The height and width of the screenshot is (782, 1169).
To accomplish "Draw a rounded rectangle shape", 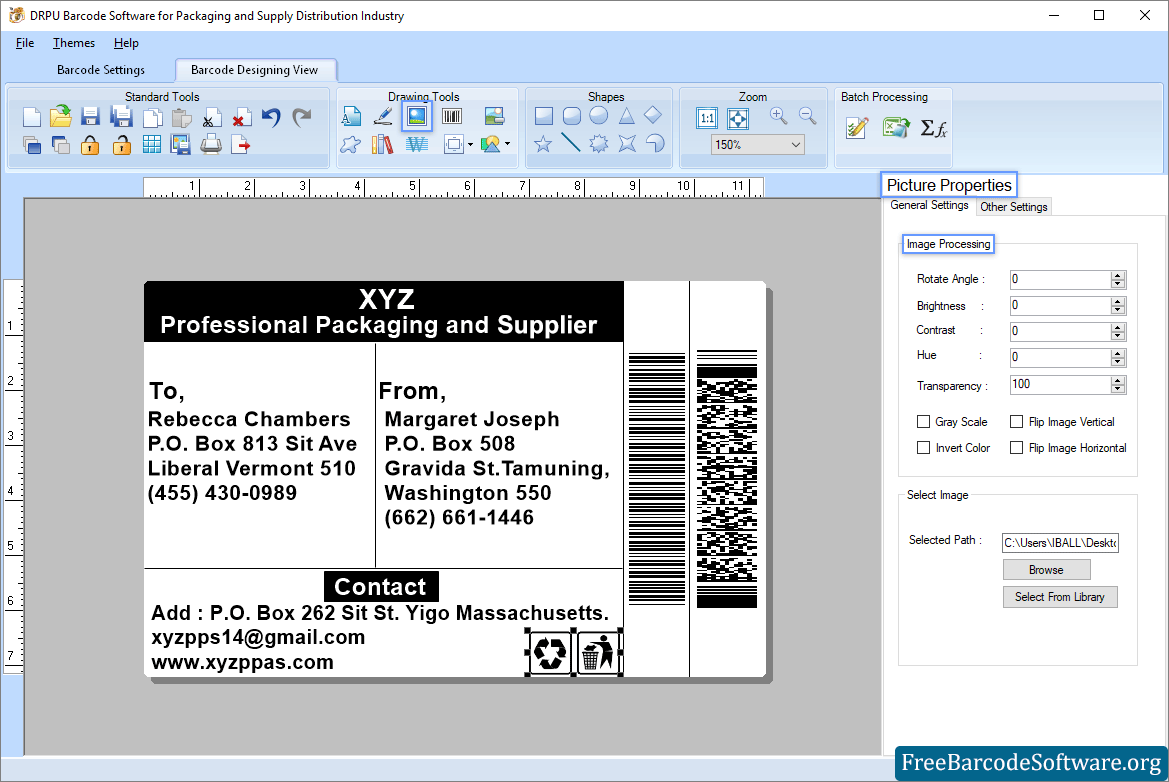I will 572,116.
